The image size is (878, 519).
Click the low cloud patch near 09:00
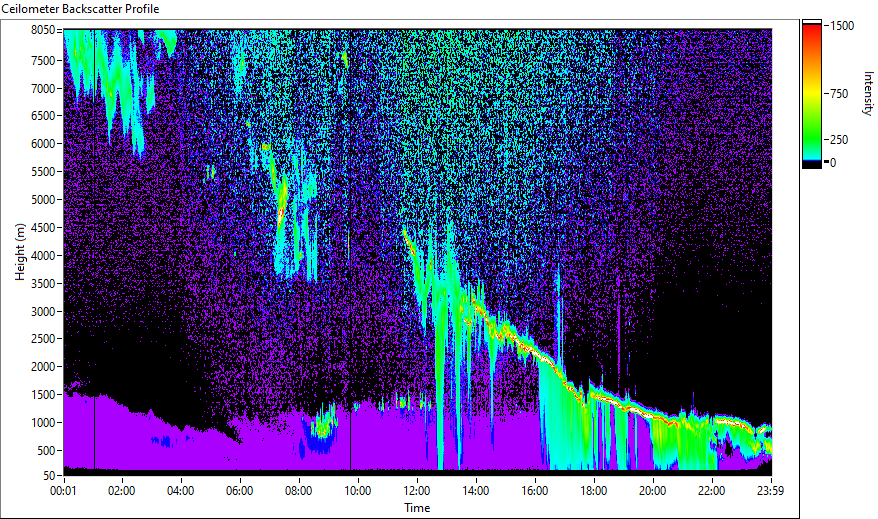[x=321, y=429]
